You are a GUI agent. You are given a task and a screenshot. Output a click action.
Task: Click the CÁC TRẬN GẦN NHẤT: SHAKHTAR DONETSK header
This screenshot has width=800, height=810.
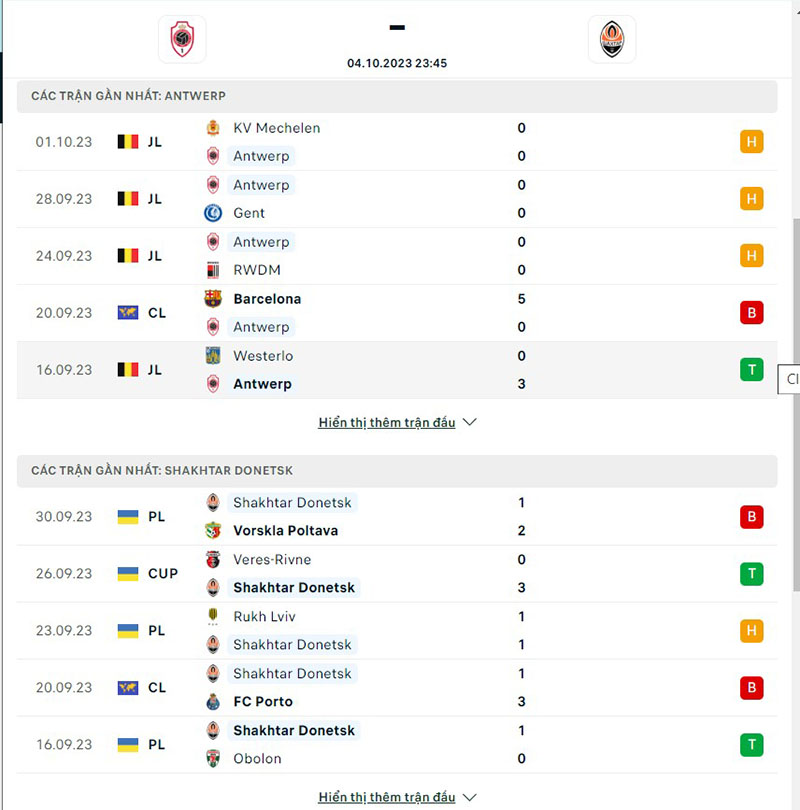click(x=171, y=470)
